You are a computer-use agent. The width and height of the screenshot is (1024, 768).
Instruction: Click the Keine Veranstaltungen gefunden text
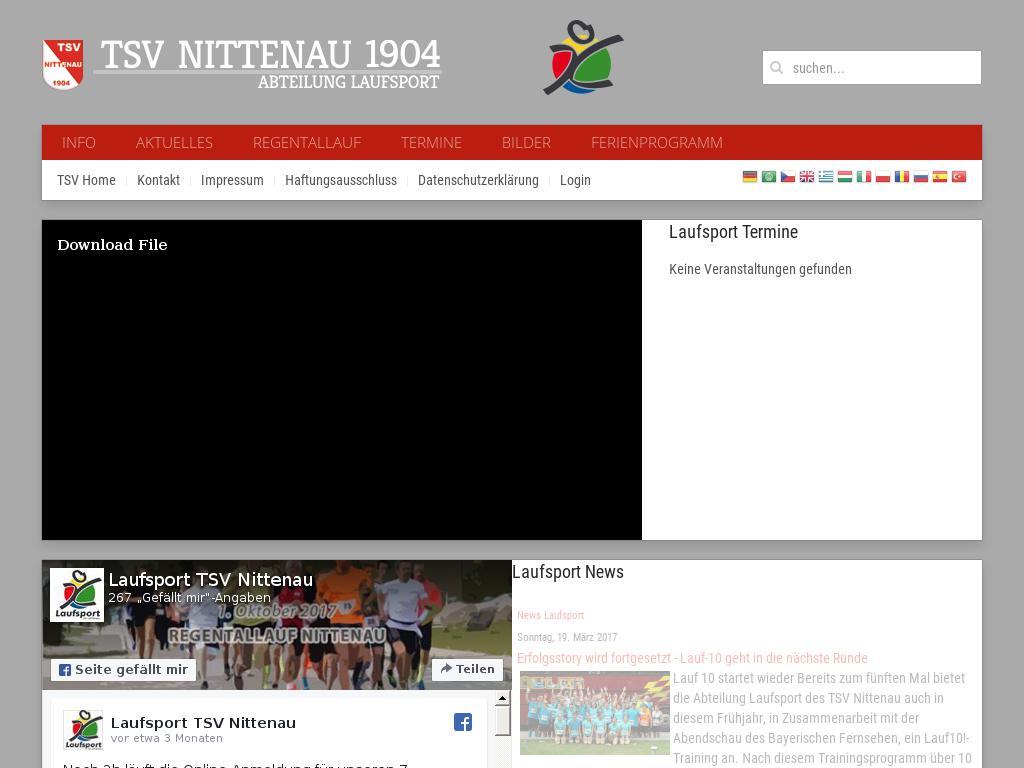tap(760, 269)
